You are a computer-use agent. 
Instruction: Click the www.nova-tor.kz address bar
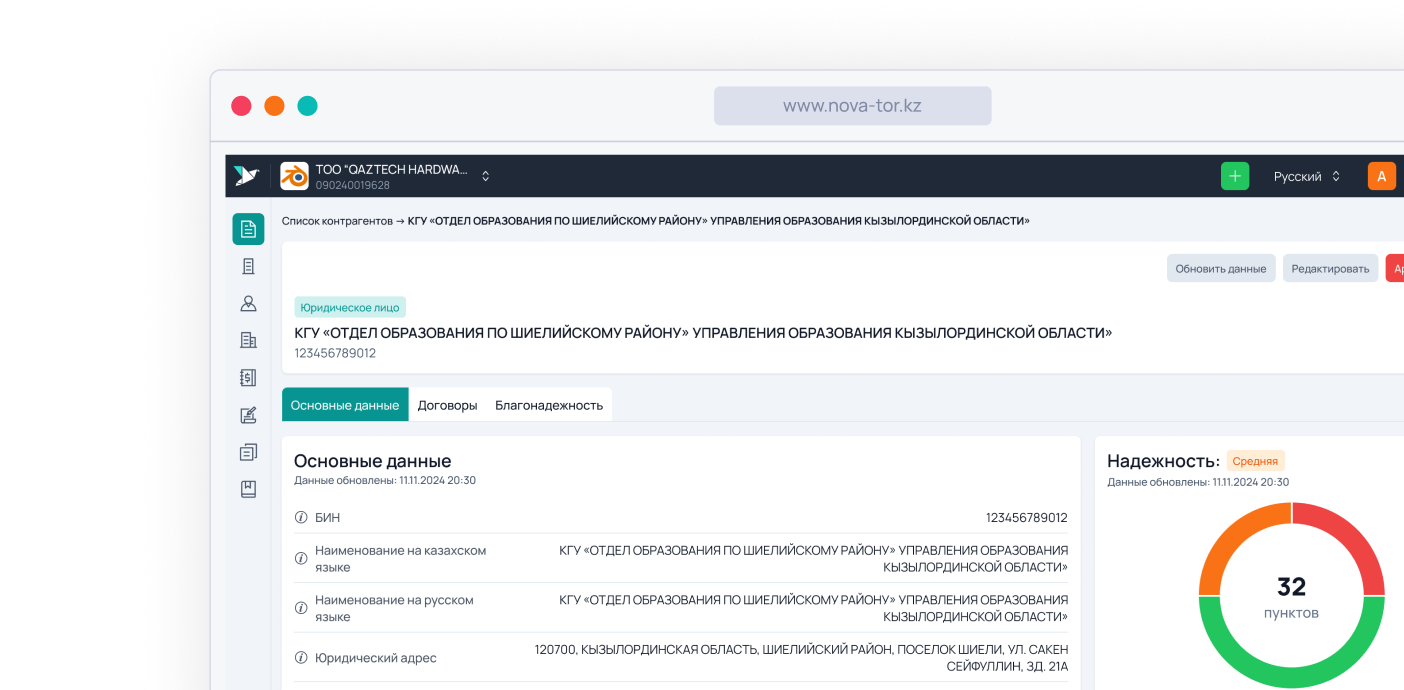tap(852, 105)
